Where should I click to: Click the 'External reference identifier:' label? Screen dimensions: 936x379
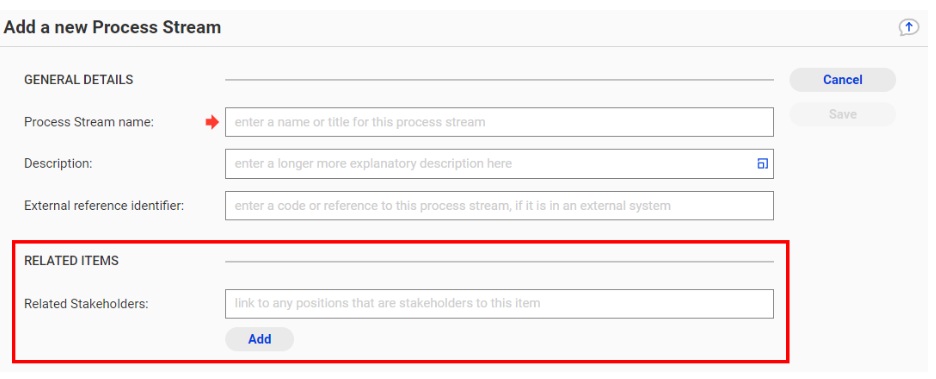(x=104, y=205)
